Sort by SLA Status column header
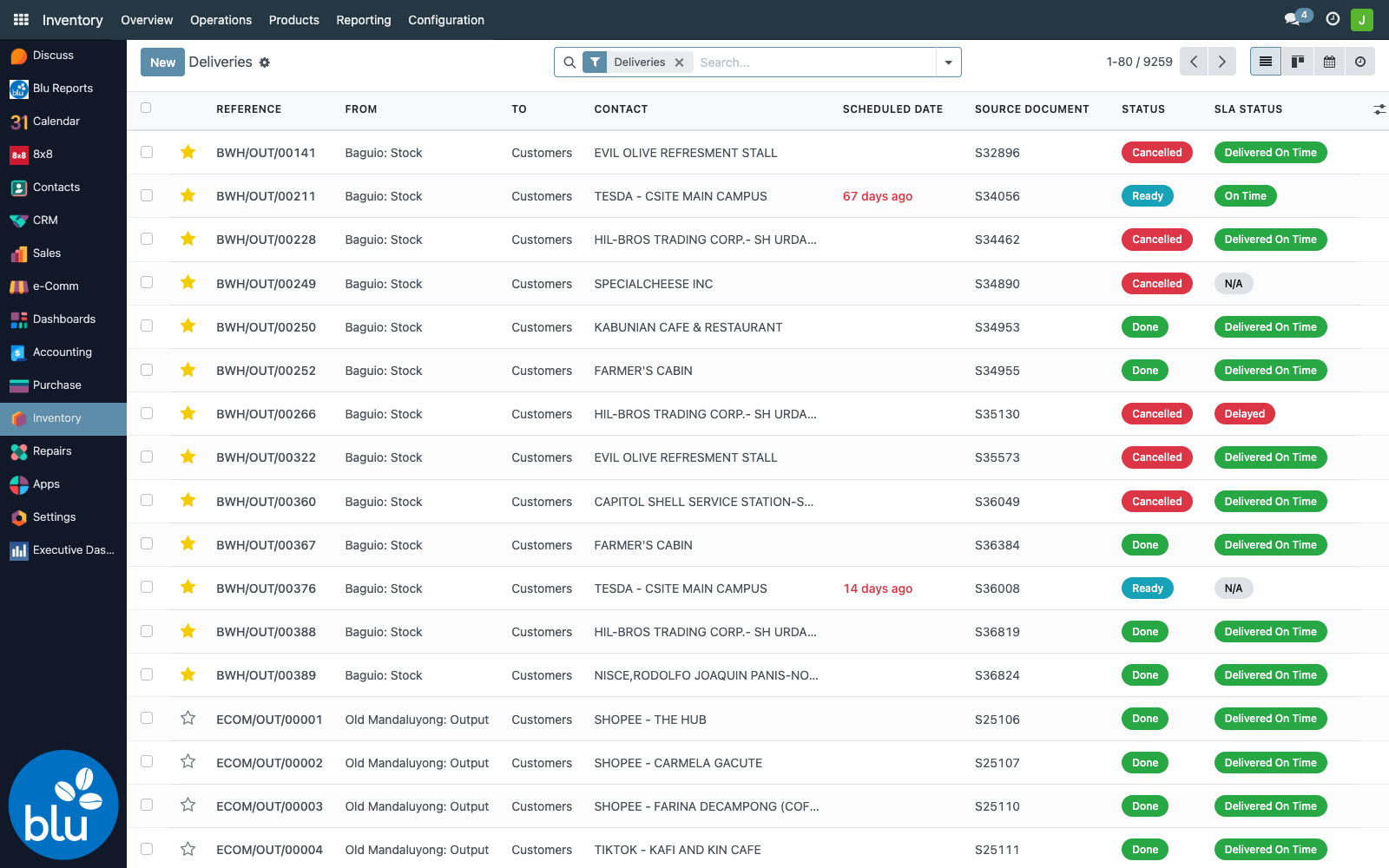Screen dimensions: 1389x868 (x=1248, y=109)
